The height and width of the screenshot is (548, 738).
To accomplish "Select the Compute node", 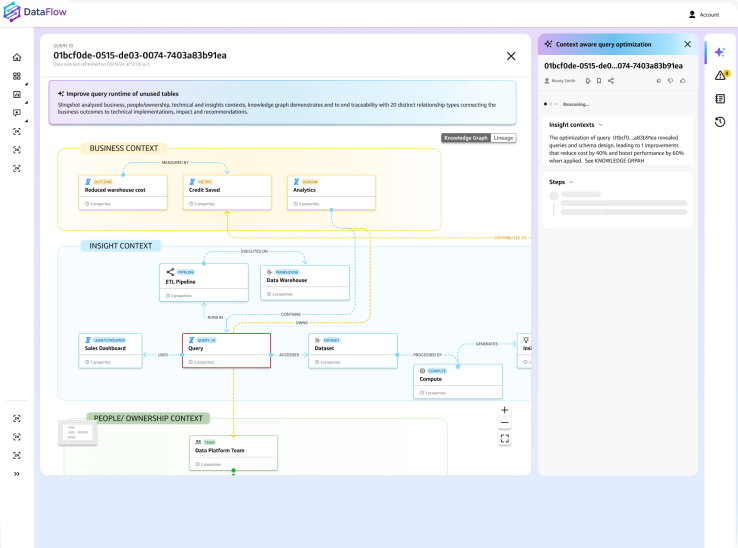I will [x=458, y=381].
